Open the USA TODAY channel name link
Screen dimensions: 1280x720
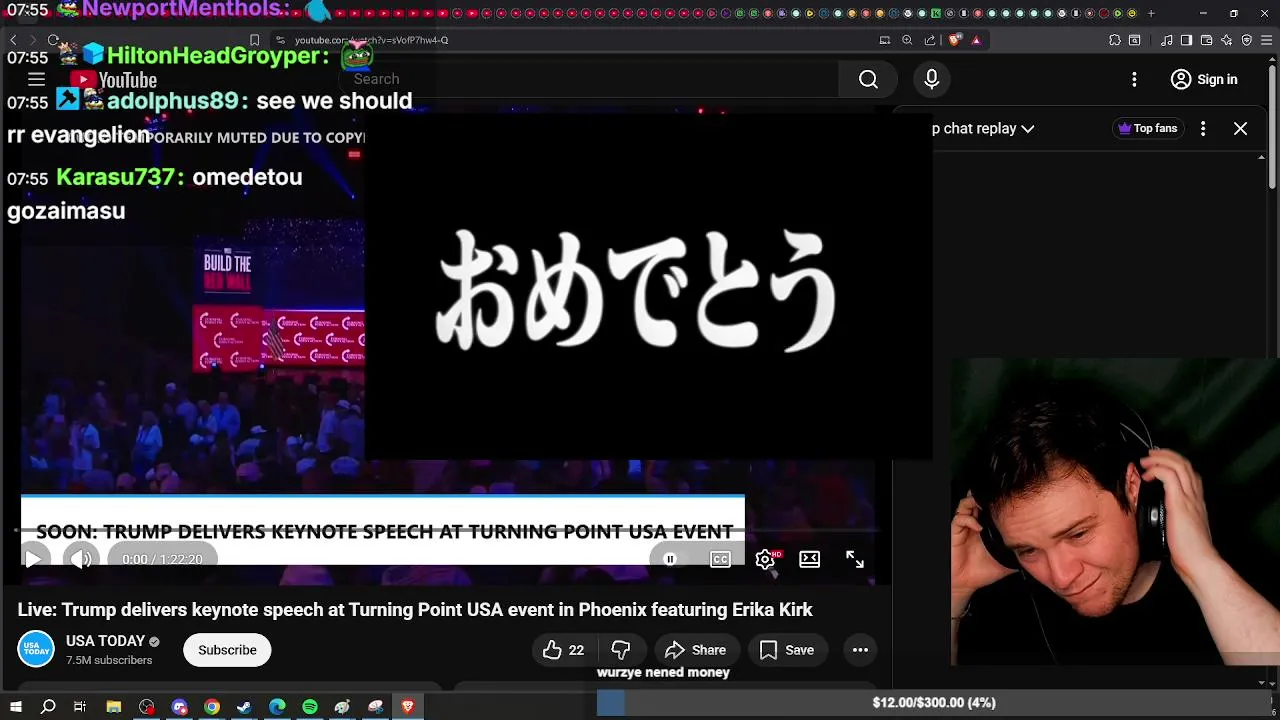coord(105,641)
